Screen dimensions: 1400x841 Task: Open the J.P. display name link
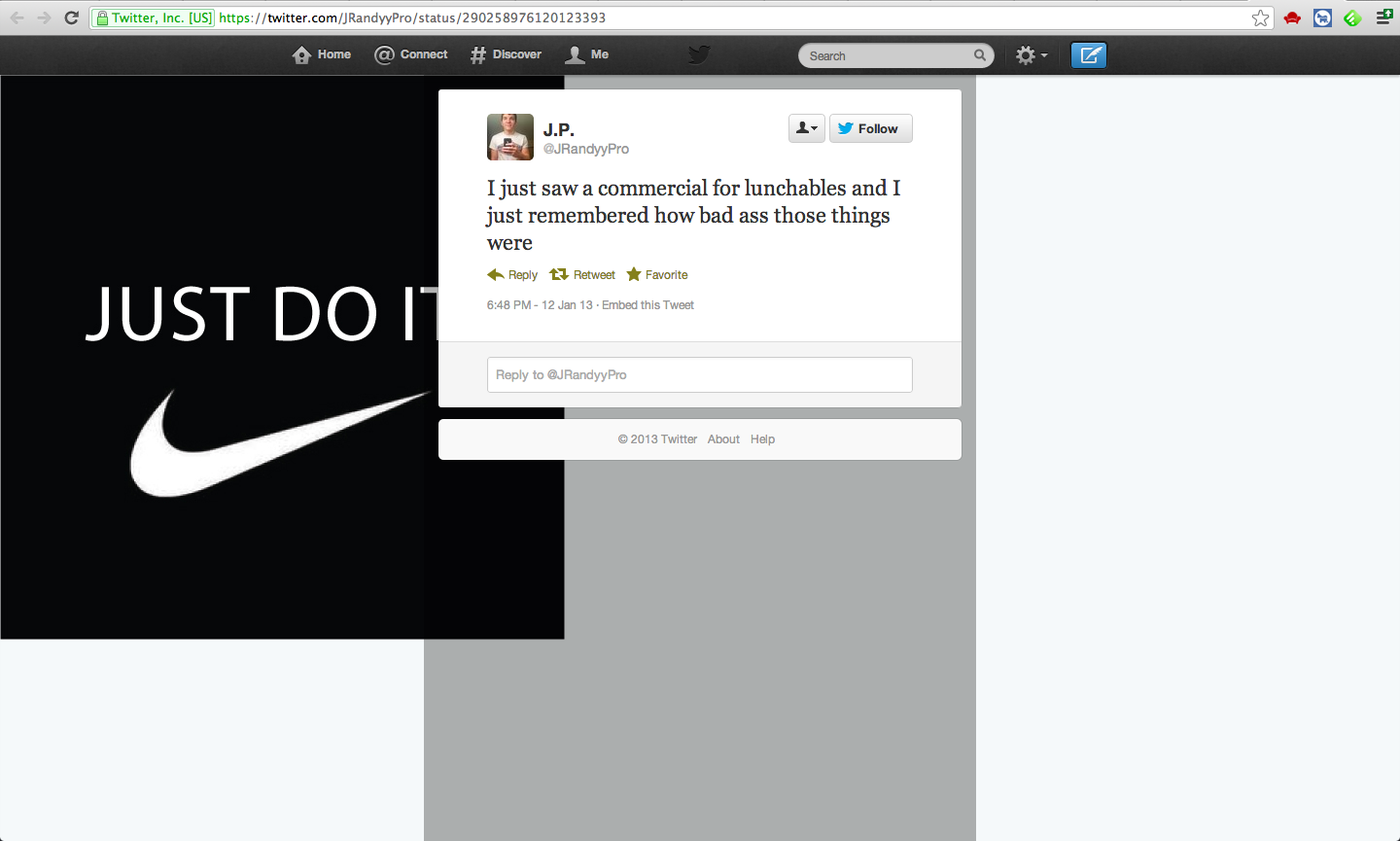point(559,129)
